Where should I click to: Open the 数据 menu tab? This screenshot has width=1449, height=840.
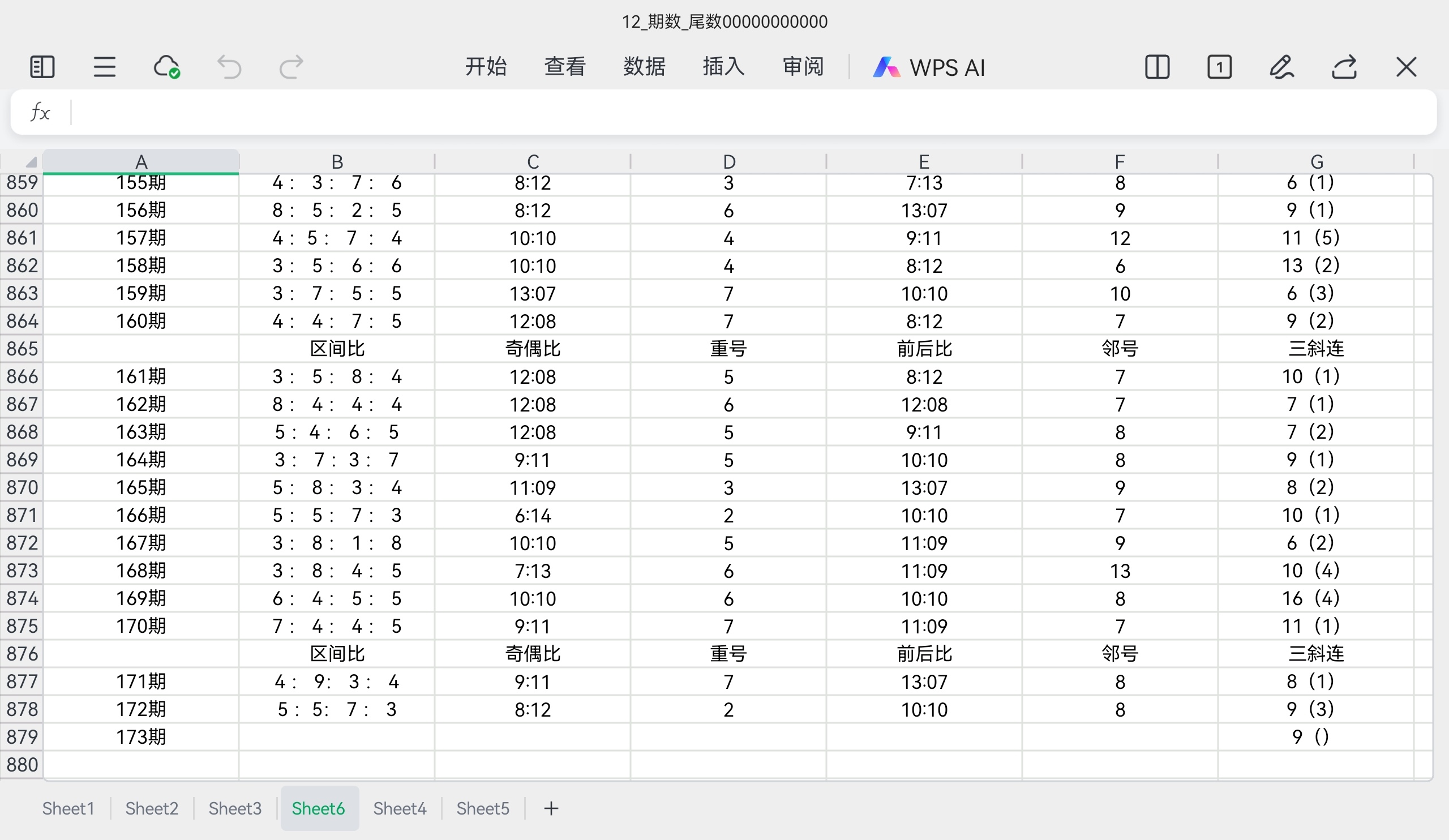tap(644, 67)
